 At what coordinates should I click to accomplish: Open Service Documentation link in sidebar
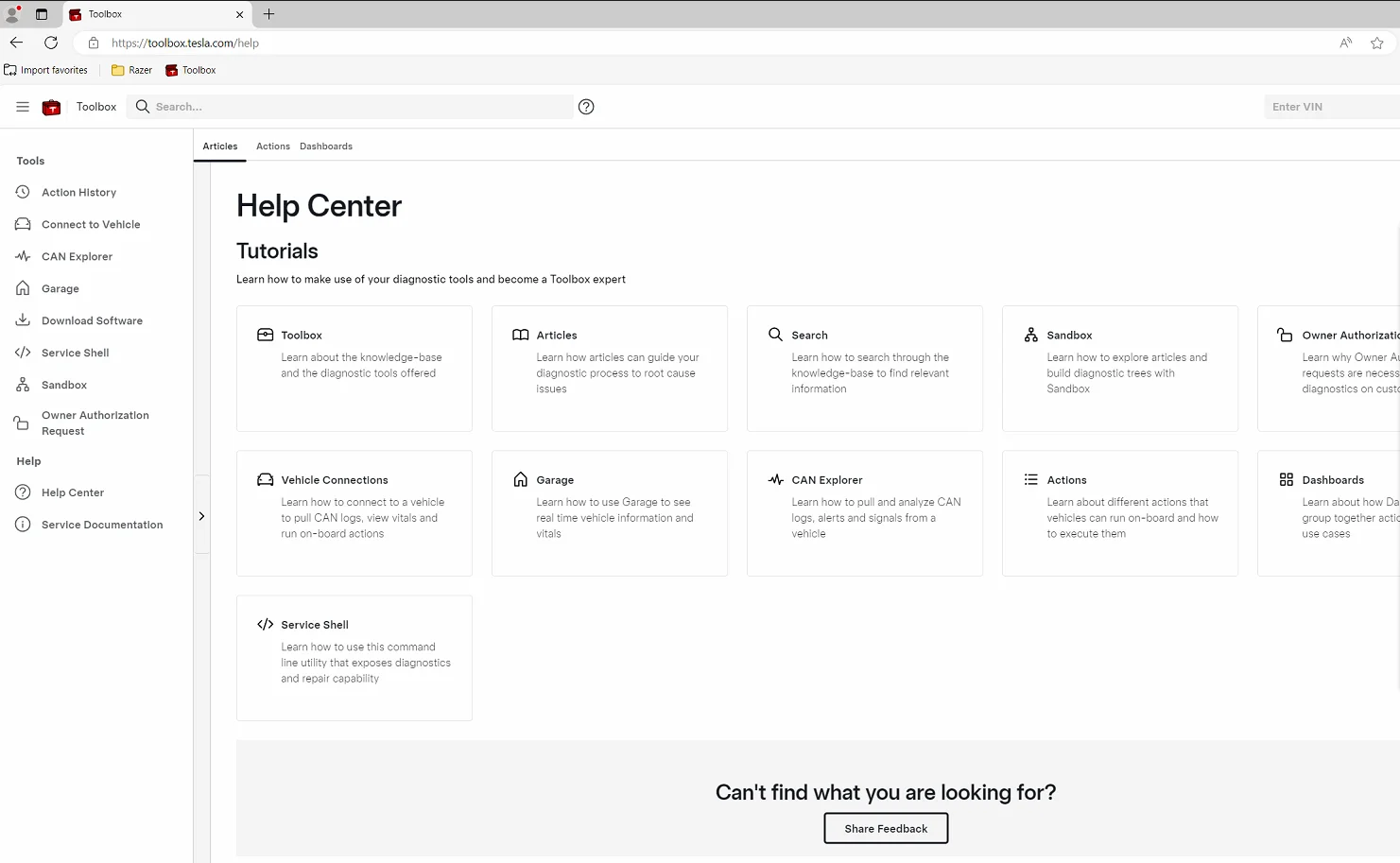pyautogui.click(x=101, y=526)
